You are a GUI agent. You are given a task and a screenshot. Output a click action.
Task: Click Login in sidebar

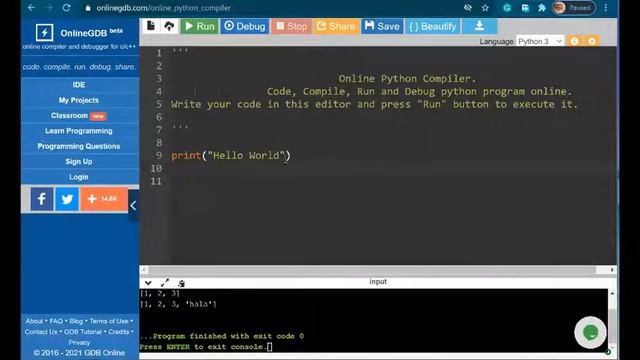pos(79,177)
